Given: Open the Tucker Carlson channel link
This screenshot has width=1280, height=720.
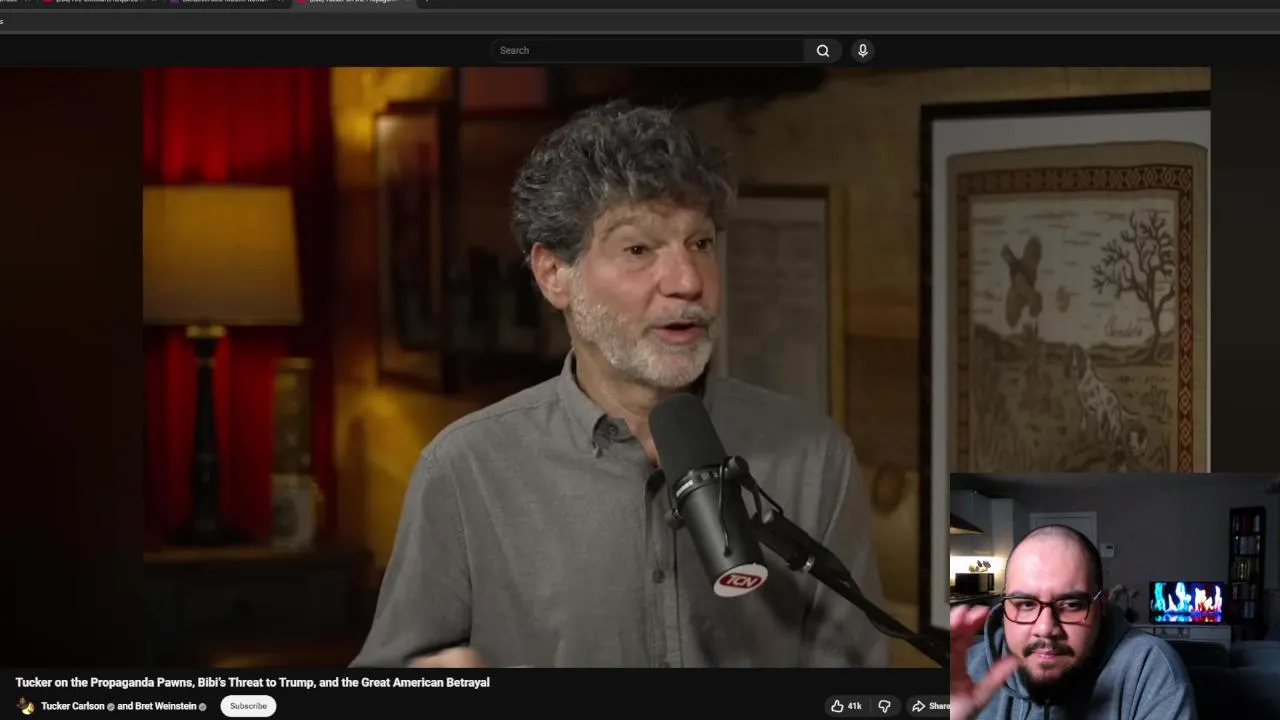Looking at the screenshot, I should tap(73, 706).
